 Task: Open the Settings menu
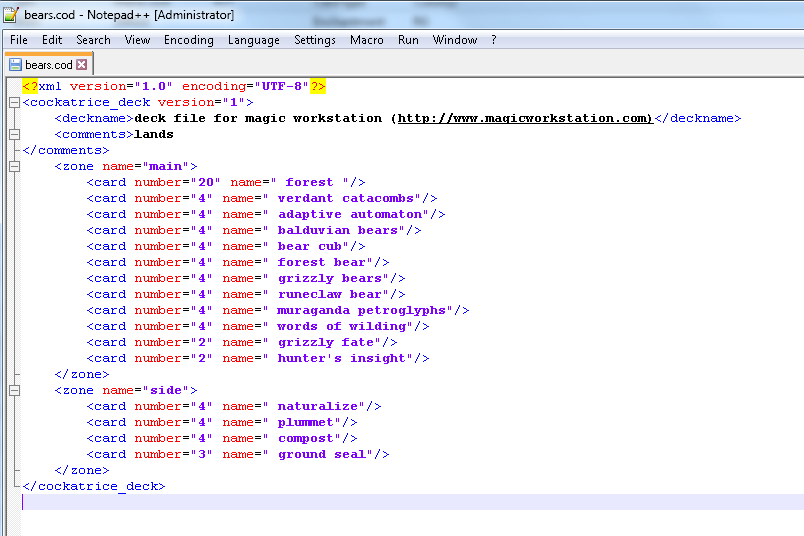(x=315, y=40)
